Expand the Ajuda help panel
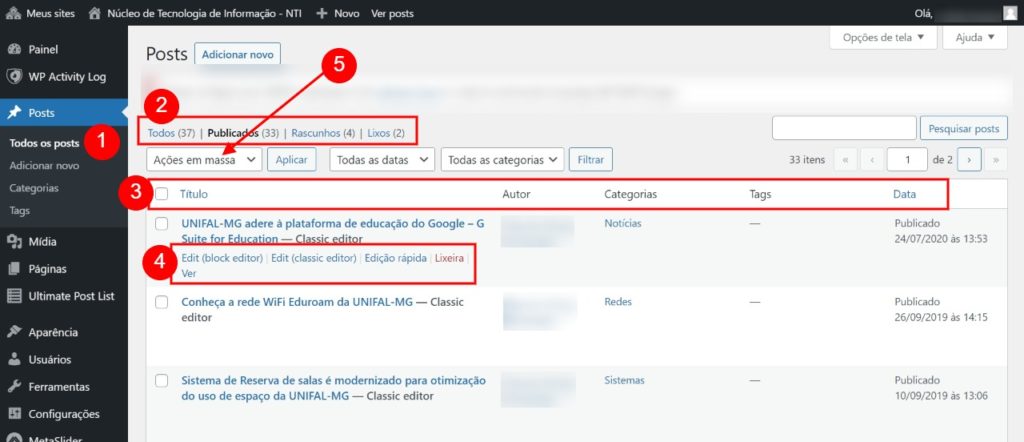 [975, 37]
